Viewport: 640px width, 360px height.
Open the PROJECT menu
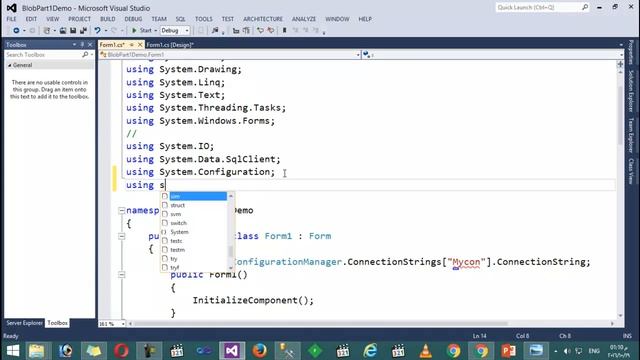(x=79, y=19)
